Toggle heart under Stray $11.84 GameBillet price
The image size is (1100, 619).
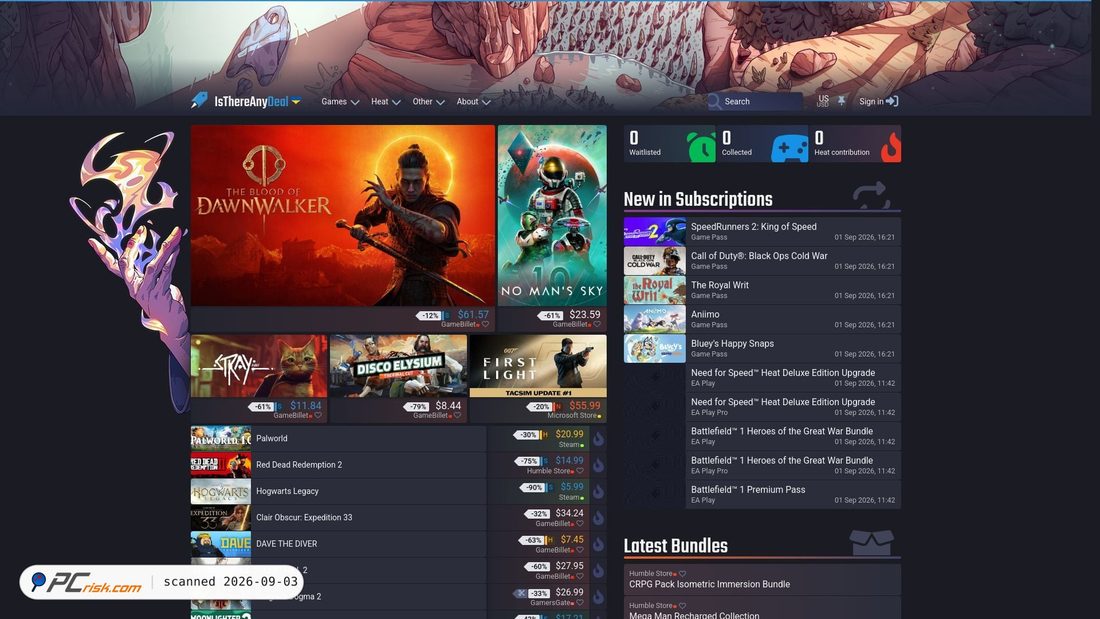pyautogui.click(x=318, y=415)
